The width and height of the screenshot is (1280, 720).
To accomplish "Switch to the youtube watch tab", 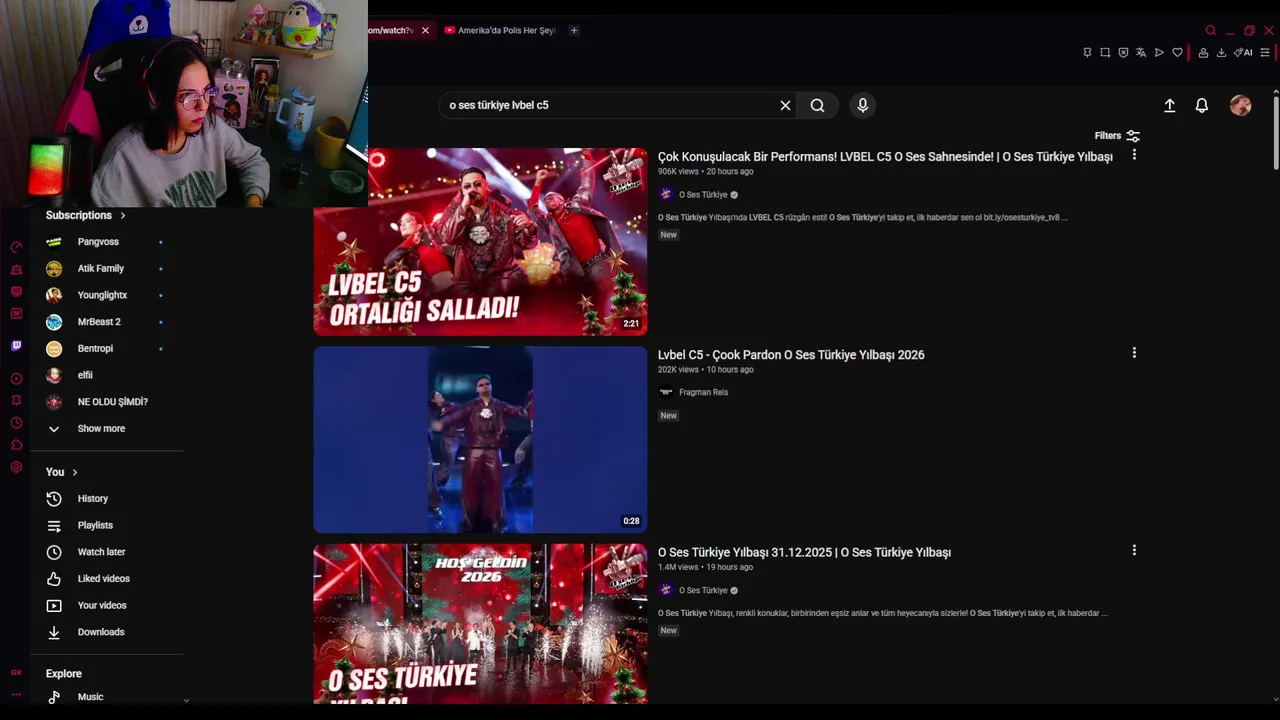I will pyautogui.click(x=390, y=30).
